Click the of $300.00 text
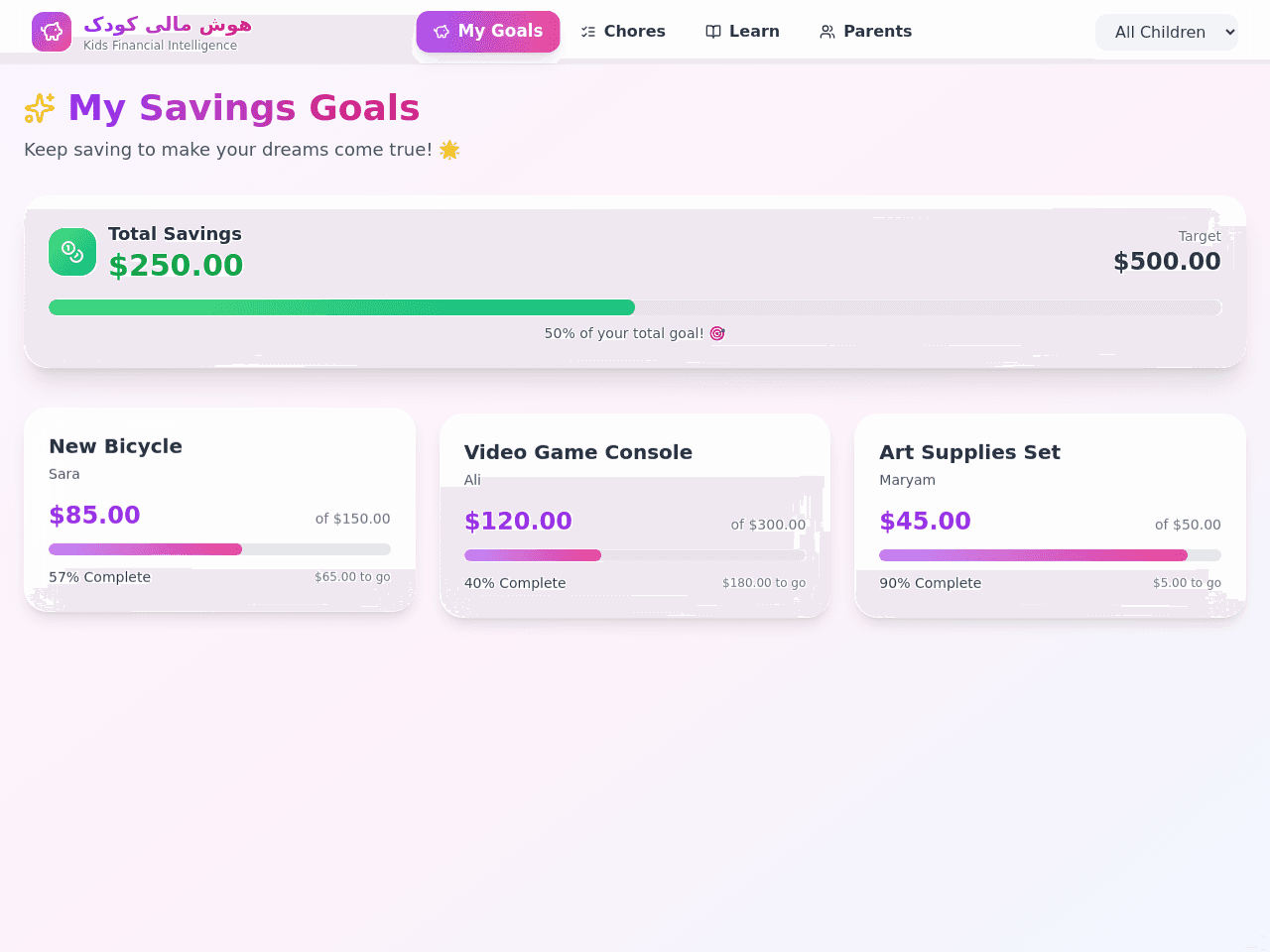Viewport: 1270px width, 952px height. click(x=768, y=525)
